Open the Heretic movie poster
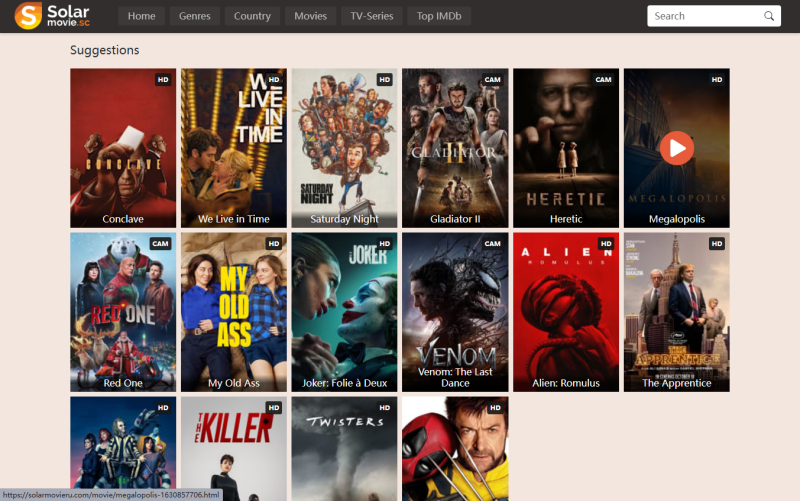The image size is (800, 501). pyautogui.click(x=566, y=148)
